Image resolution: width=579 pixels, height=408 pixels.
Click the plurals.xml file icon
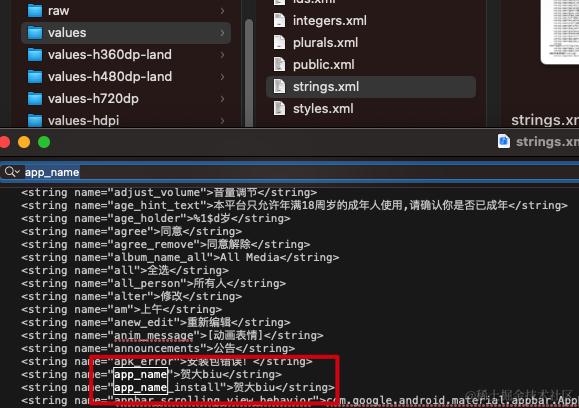click(x=280, y=42)
